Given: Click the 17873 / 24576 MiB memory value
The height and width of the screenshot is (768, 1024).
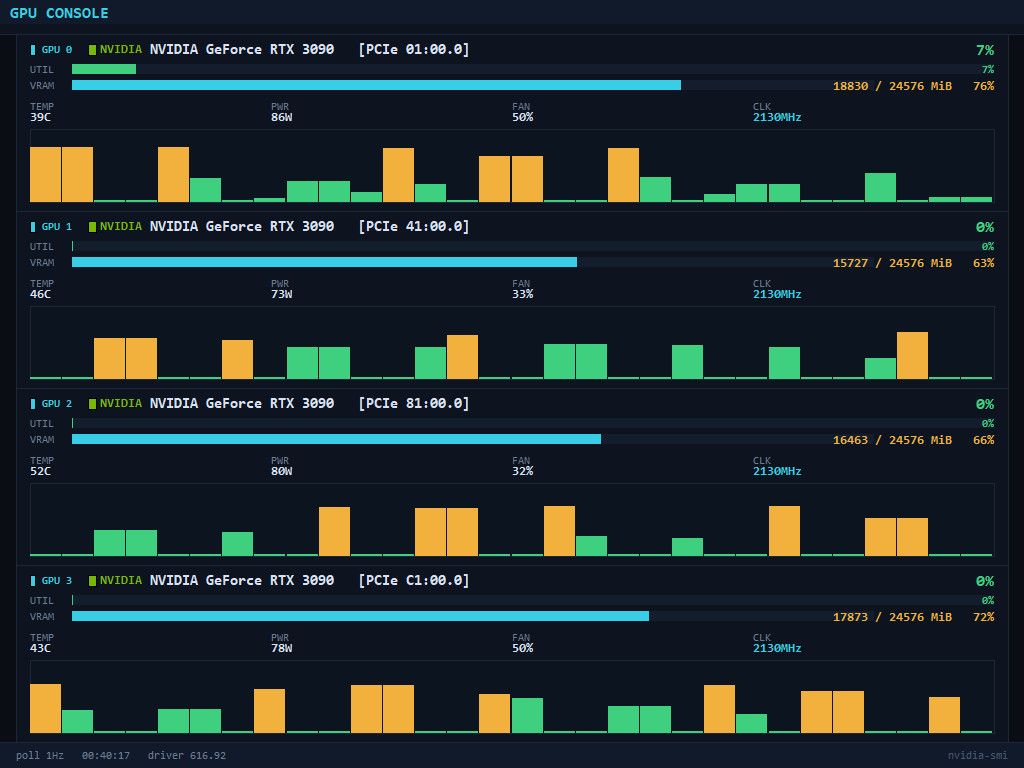Looking at the screenshot, I should [892, 617].
